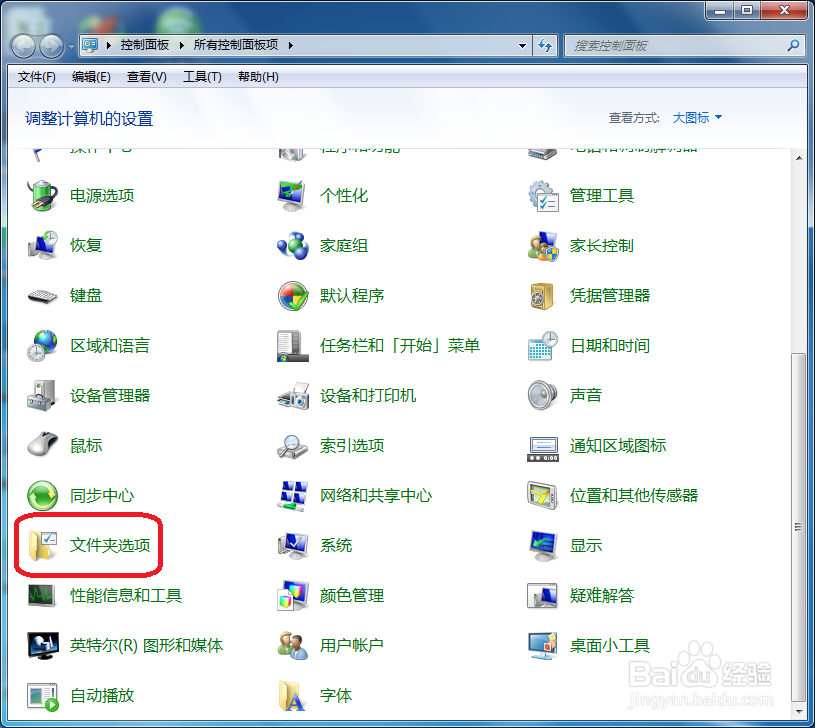Open the 编辑(E) menu
This screenshot has width=819, height=728.
(91, 77)
